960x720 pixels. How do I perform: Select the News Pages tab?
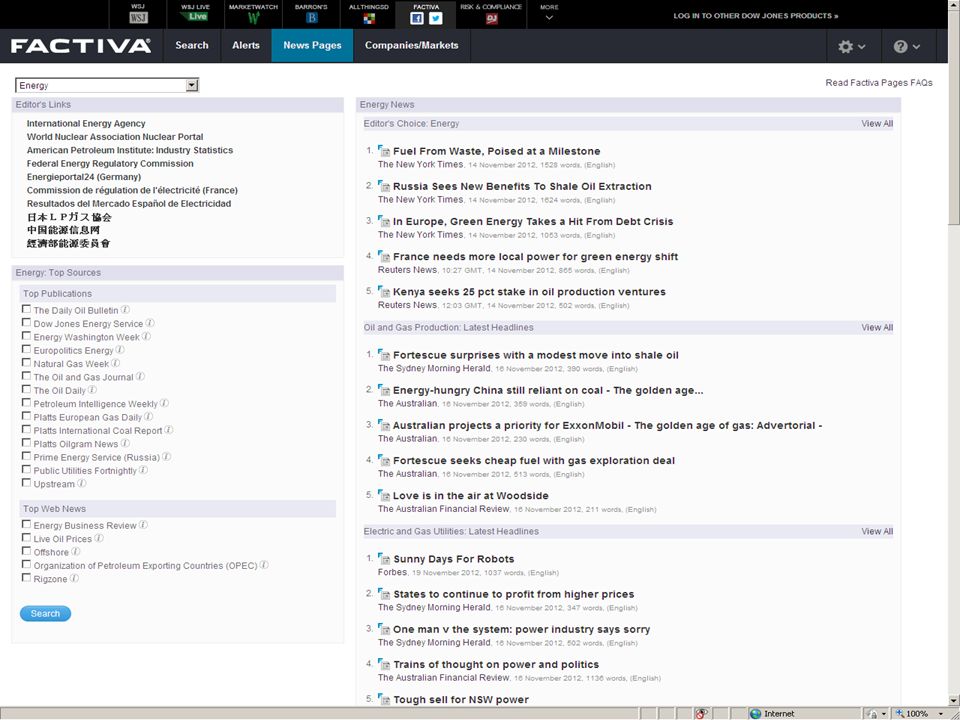312,45
